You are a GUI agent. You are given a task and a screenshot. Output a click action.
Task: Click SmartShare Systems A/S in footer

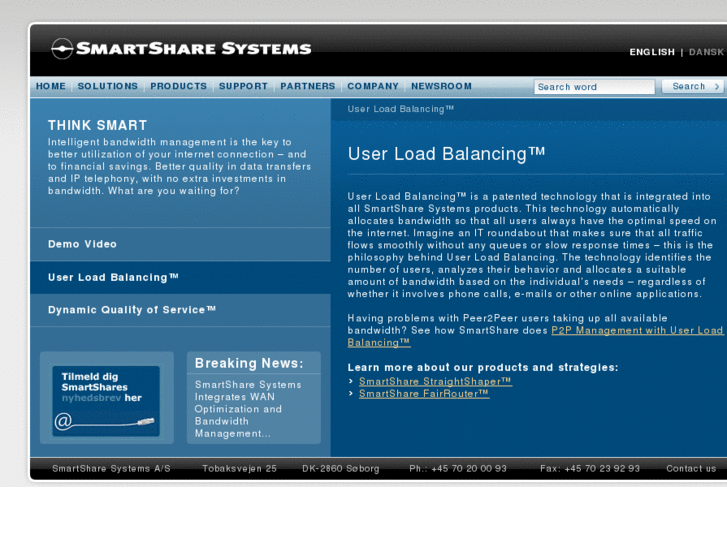point(111,468)
